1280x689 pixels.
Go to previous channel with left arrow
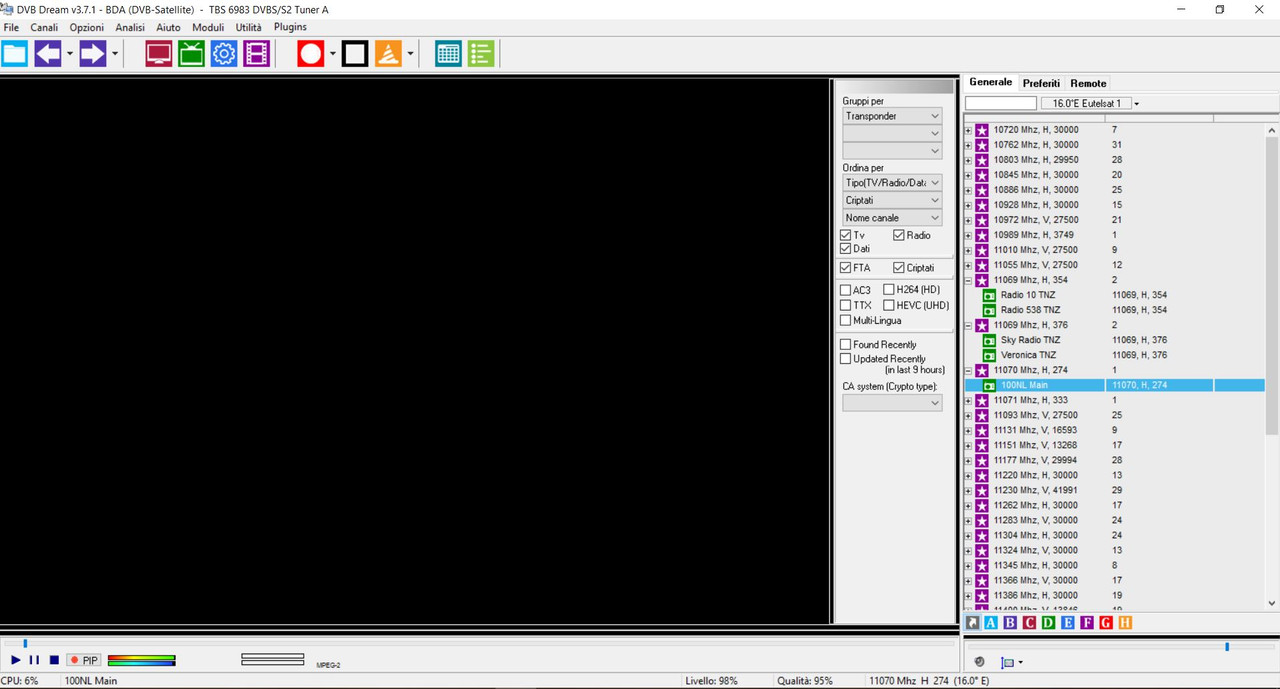48,54
